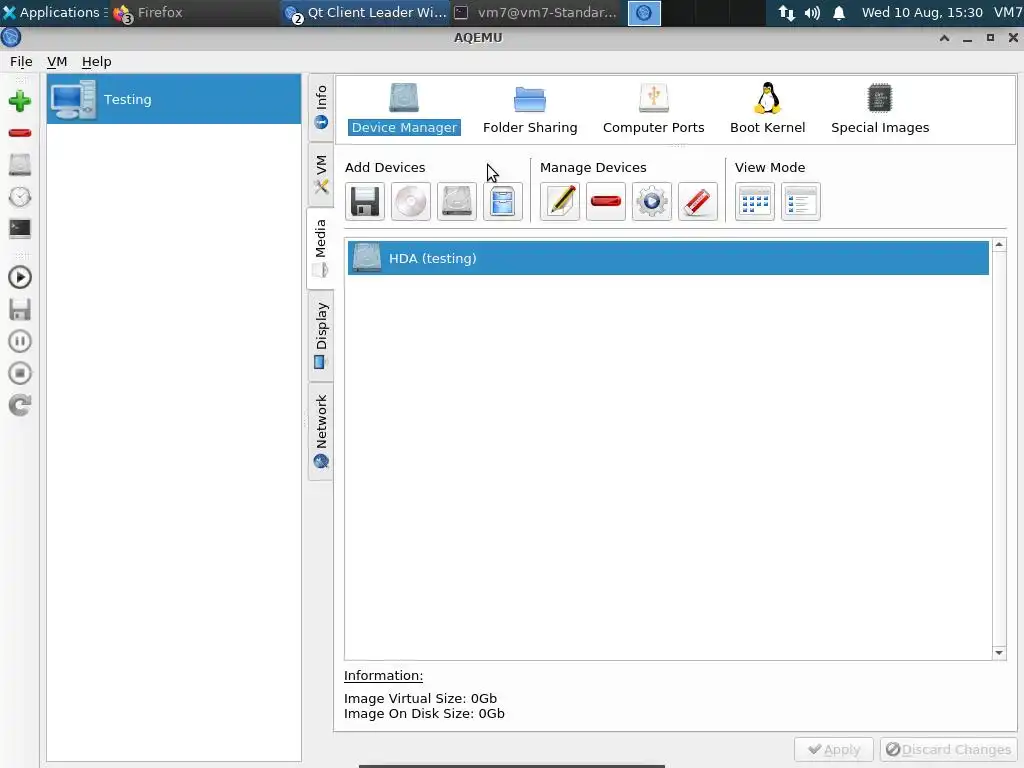Switch to the Info vertical tab
The width and height of the screenshot is (1024, 768).
[x=321, y=107]
